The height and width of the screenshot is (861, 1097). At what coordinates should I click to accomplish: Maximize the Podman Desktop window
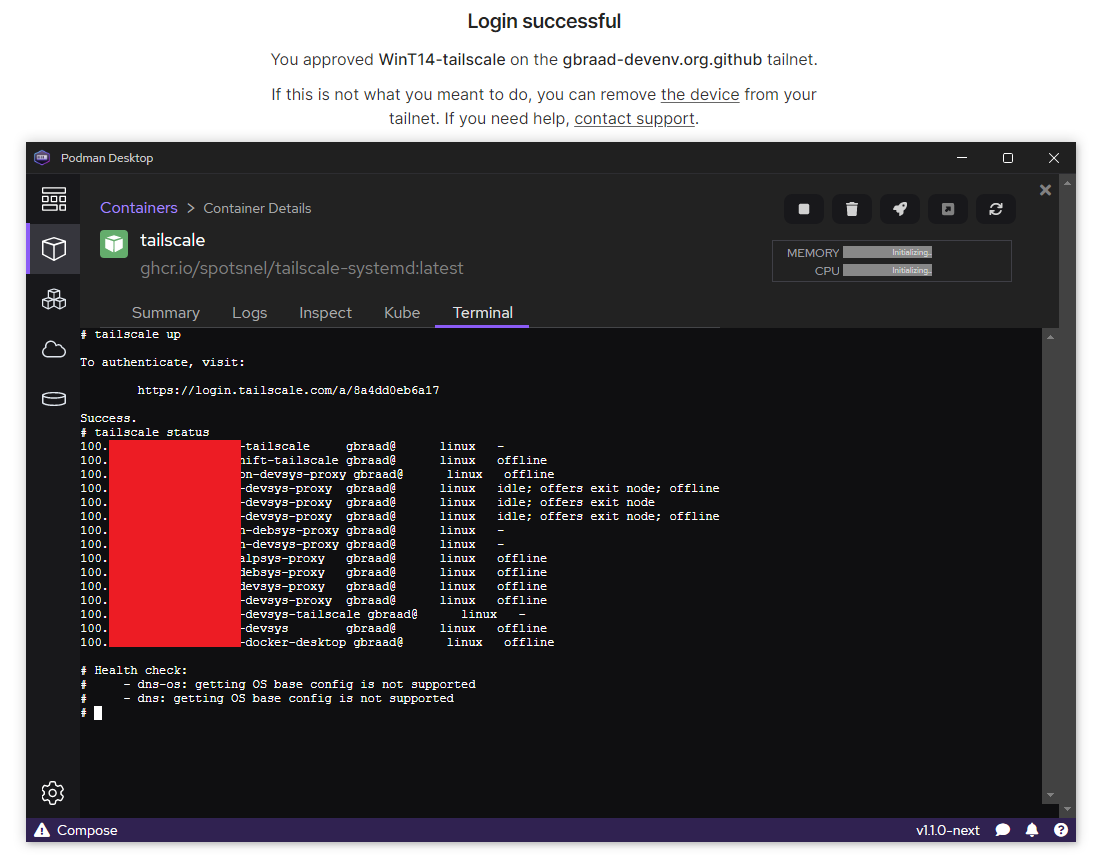1007,158
